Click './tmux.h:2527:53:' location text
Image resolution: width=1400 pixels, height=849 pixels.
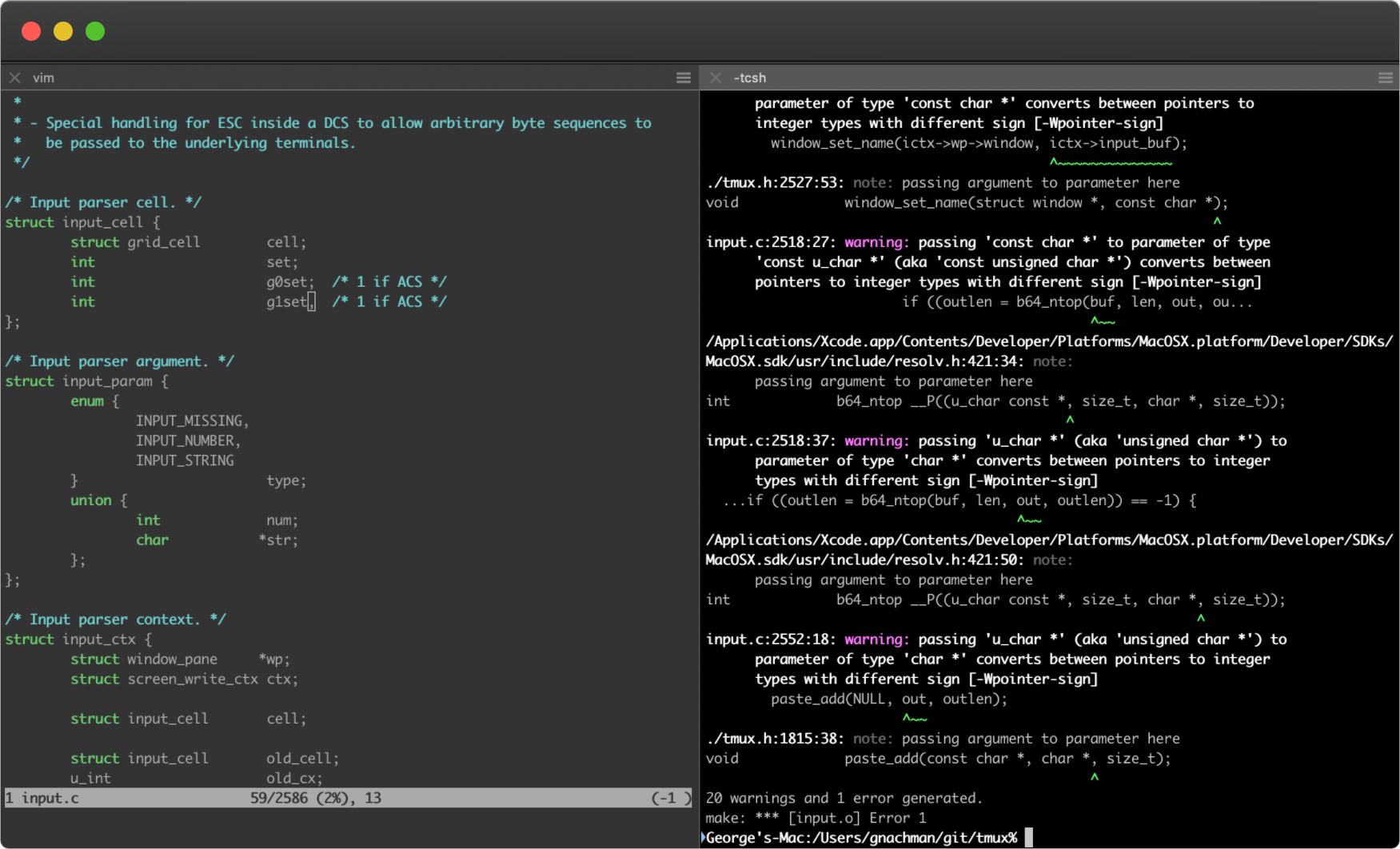(x=775, y=182)
